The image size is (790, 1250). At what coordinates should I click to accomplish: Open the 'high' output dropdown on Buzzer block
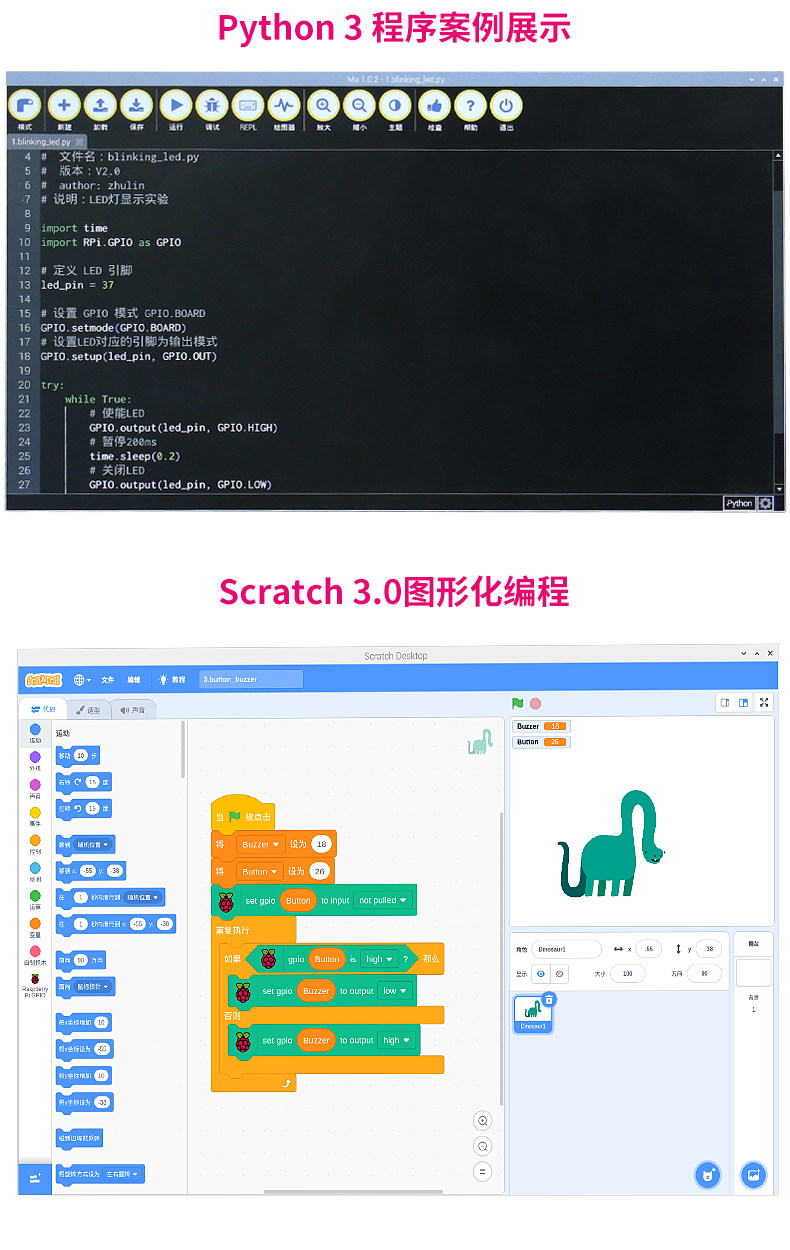[x=396, y=1040]
